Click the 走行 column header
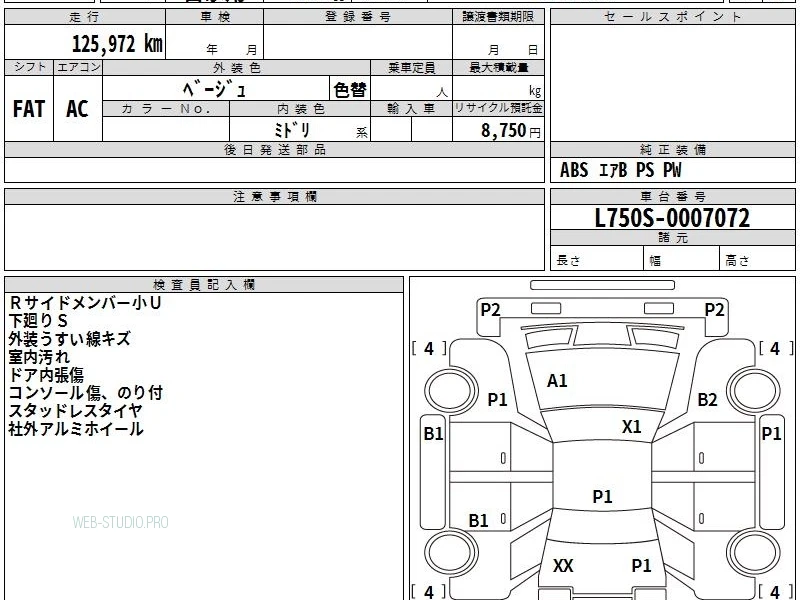The image size is (800, 600). pos(85,17)
